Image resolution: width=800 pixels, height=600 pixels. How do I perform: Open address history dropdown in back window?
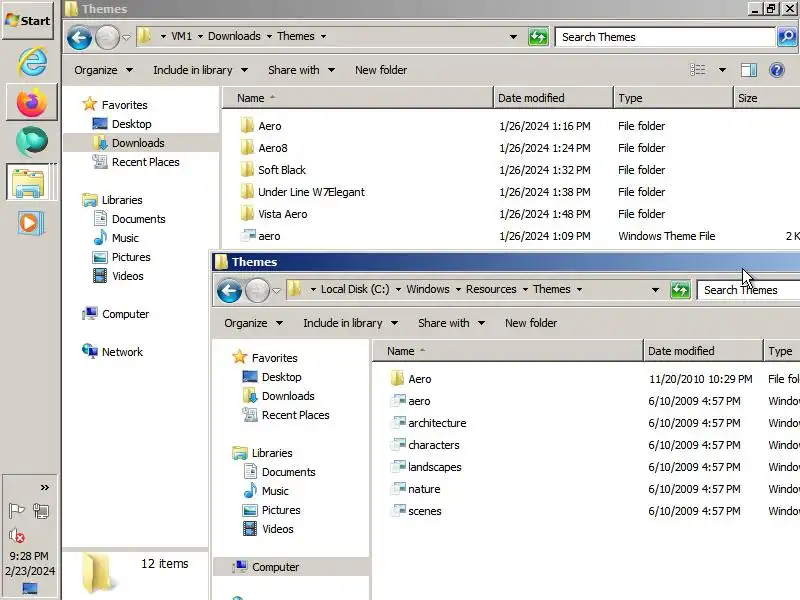pos(513,37)
